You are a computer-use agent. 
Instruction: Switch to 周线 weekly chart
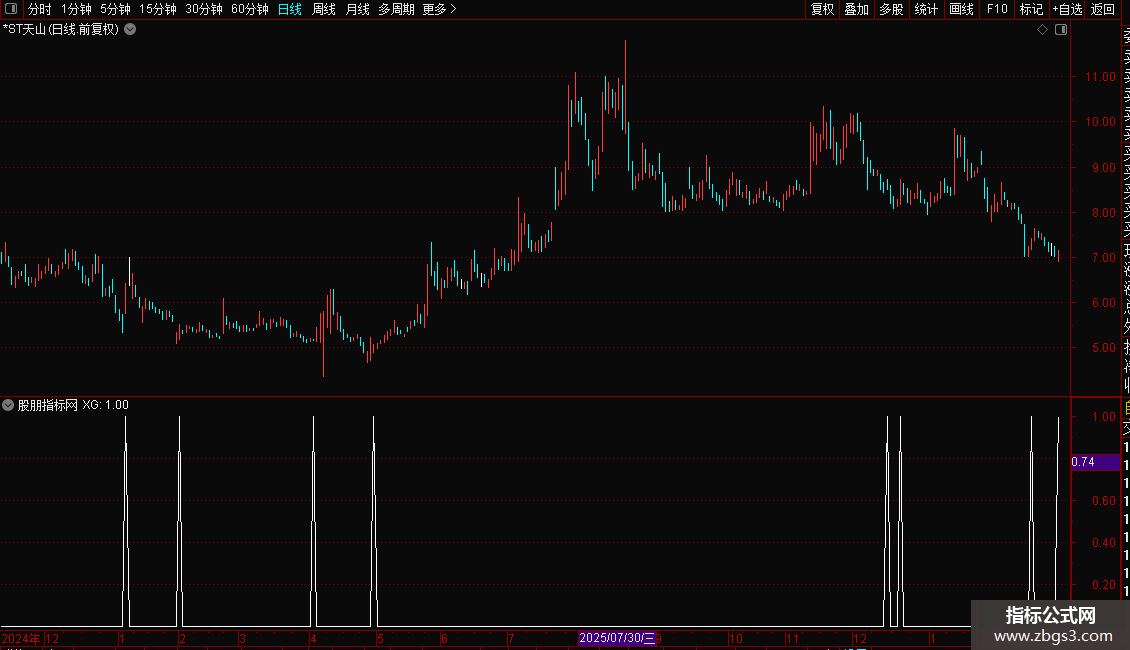324,9
